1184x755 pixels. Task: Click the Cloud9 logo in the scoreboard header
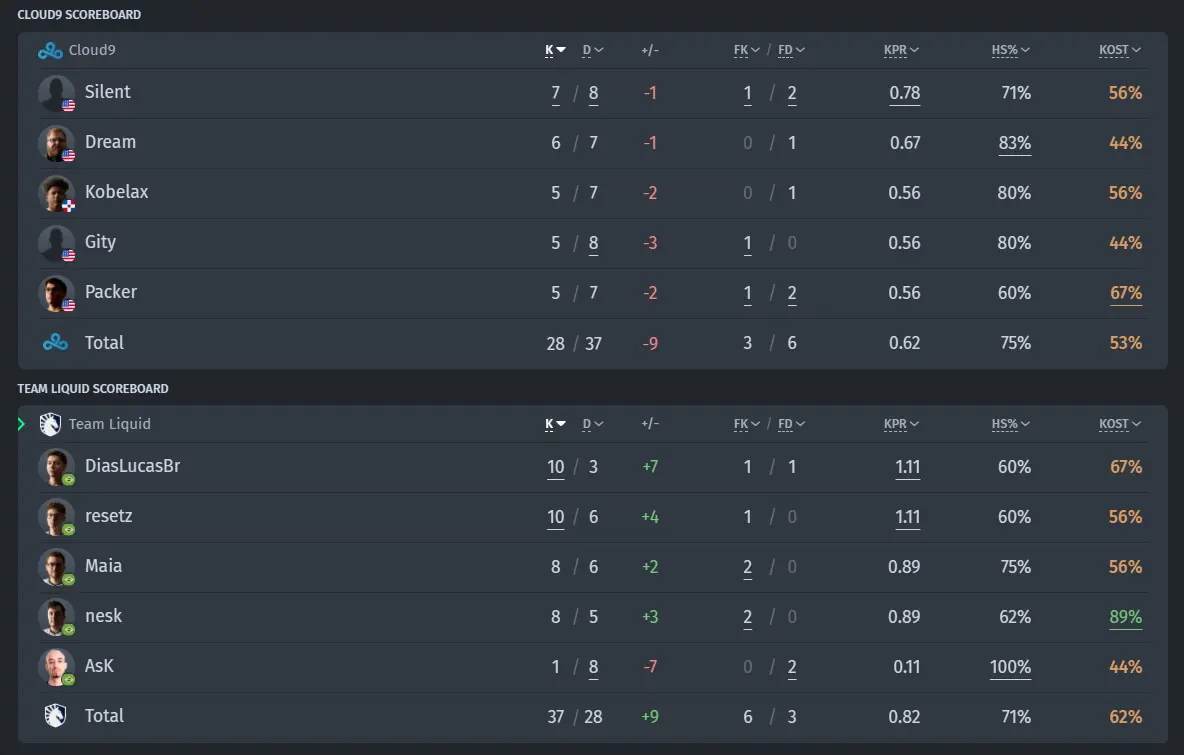[50, 51]
